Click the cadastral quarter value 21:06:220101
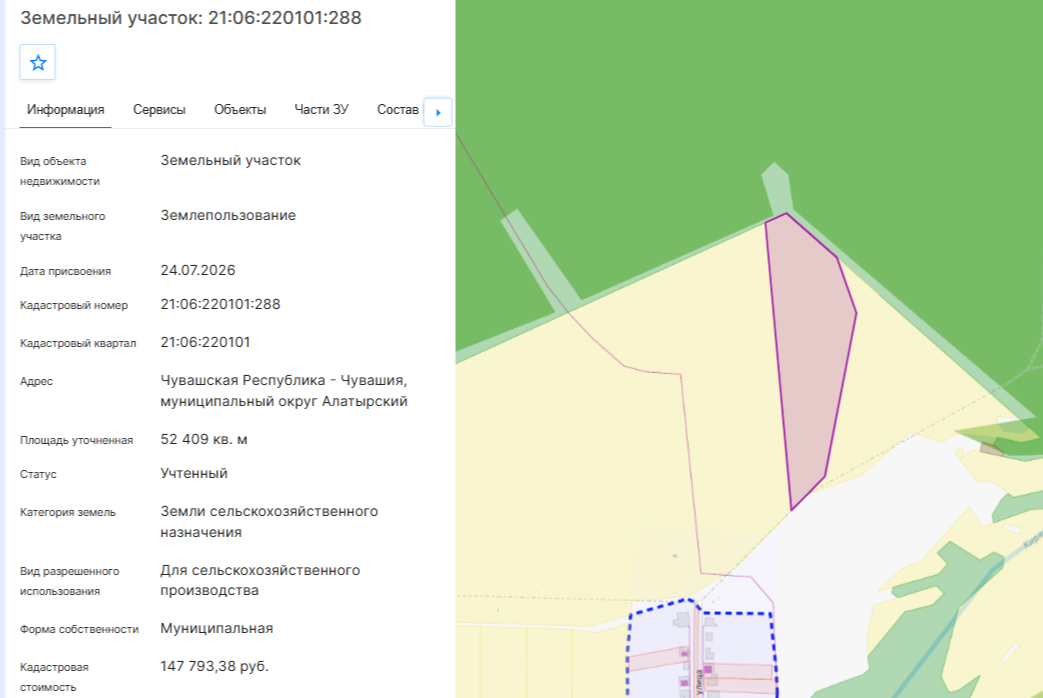The height and width of the screenshot is (698, 1043). [x=205, y=342]
